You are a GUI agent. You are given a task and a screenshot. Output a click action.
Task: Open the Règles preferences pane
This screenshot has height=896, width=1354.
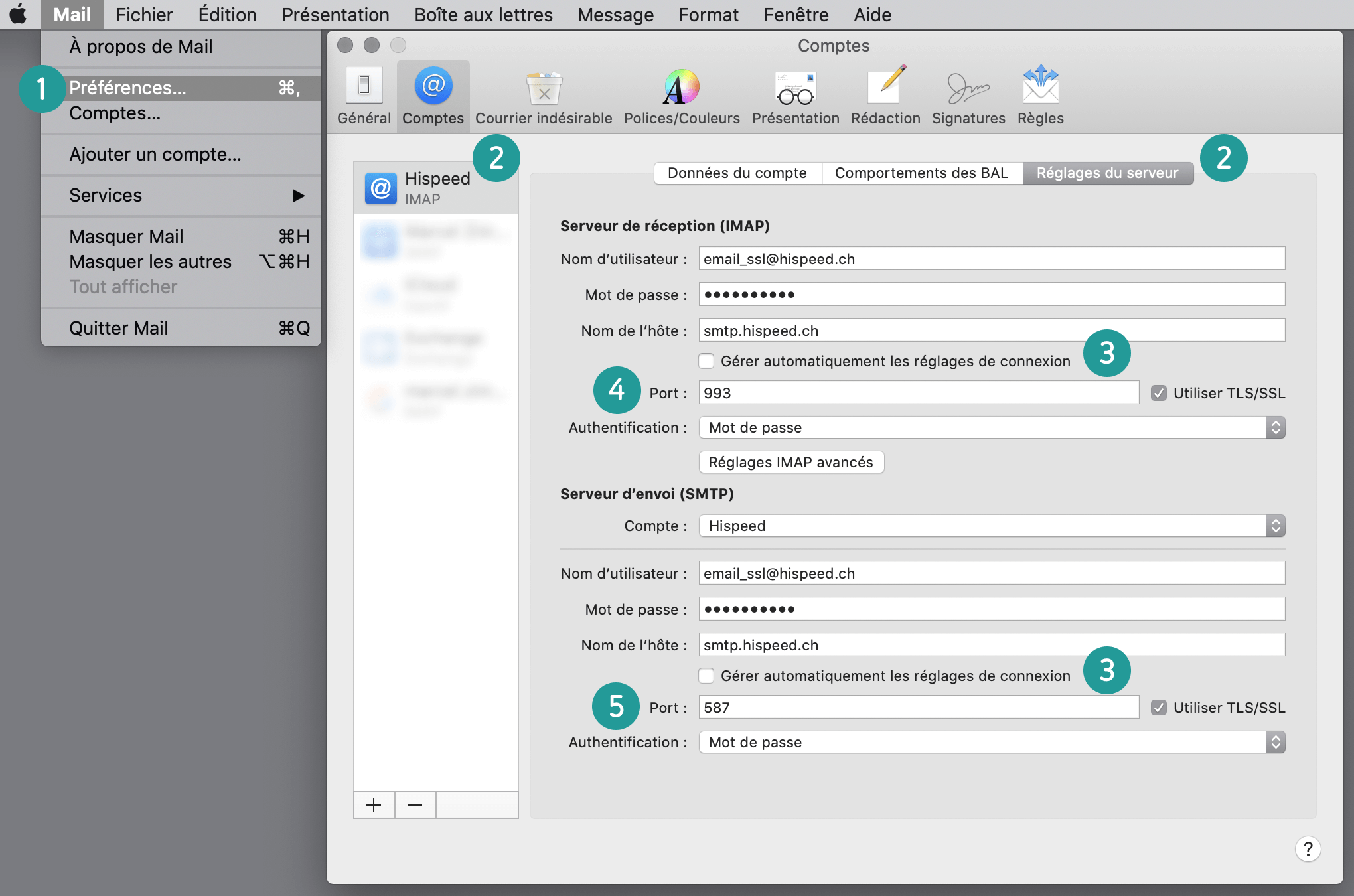(x=1040, y=96)
